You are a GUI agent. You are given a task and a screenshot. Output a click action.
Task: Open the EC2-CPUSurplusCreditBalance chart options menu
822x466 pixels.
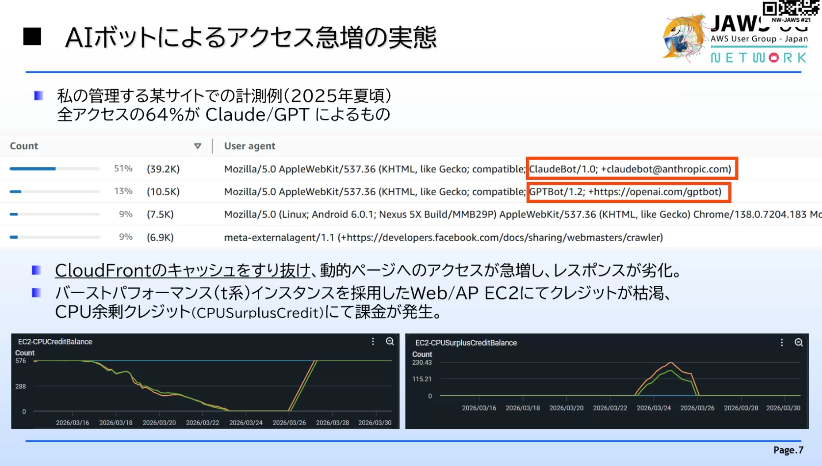click(x=782, y=342)
